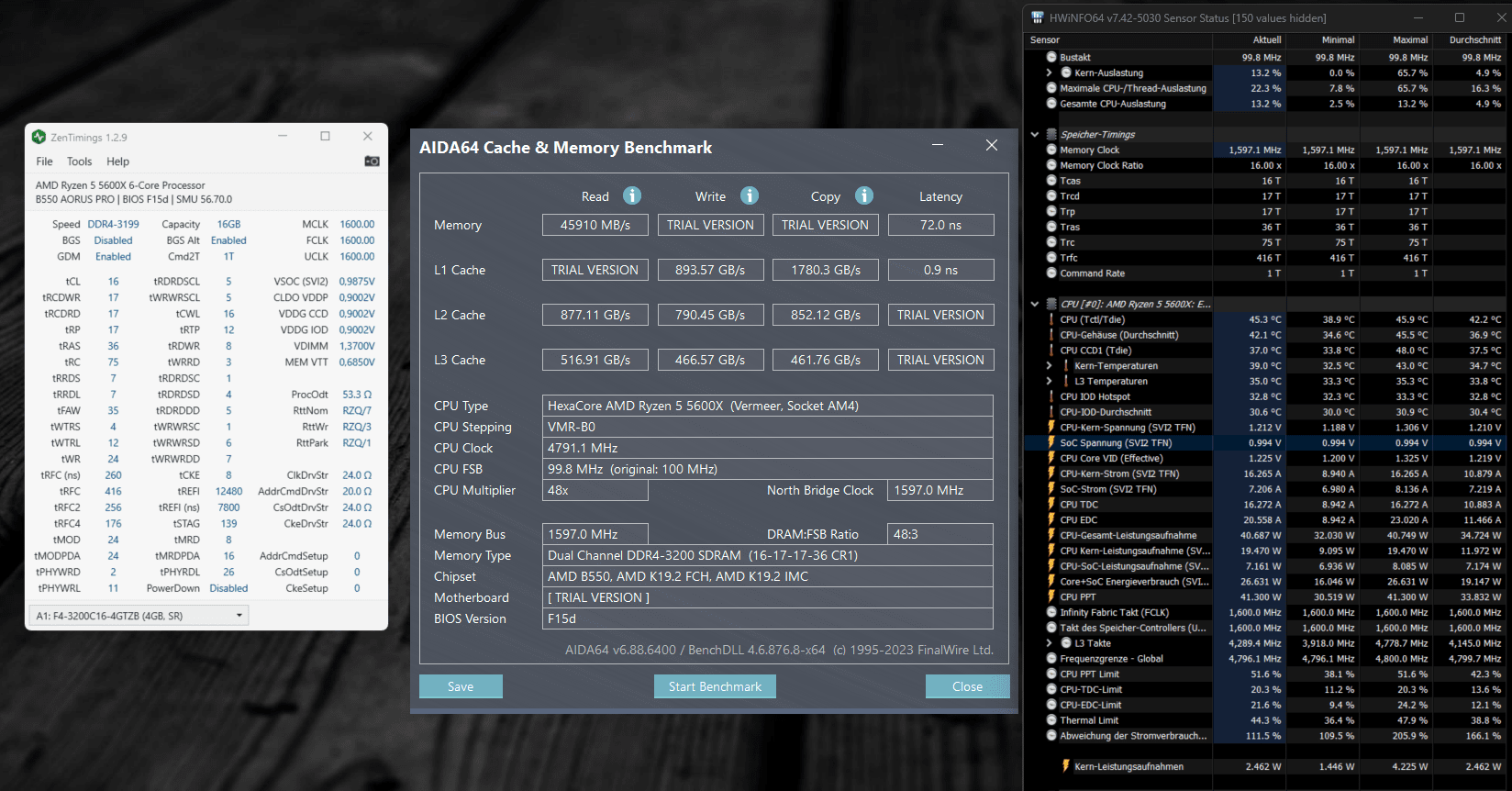Click the Close button in AIDA64
Screen dimensions: 1512x791
pyautogui.click(x=967, y=686)
